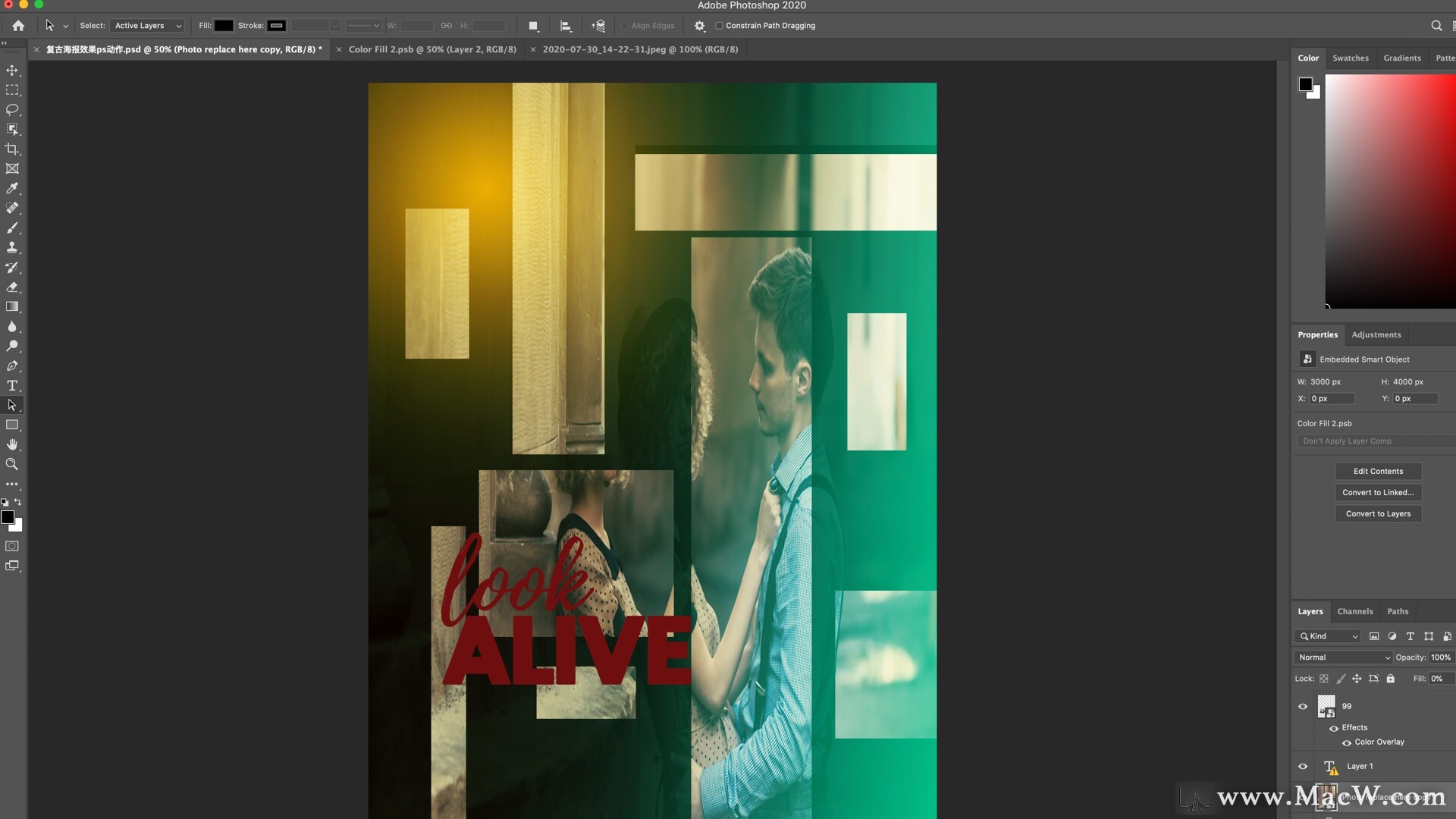Select the Hand tool
This screenshot has width=1456, height=819.
click(12, 444)
